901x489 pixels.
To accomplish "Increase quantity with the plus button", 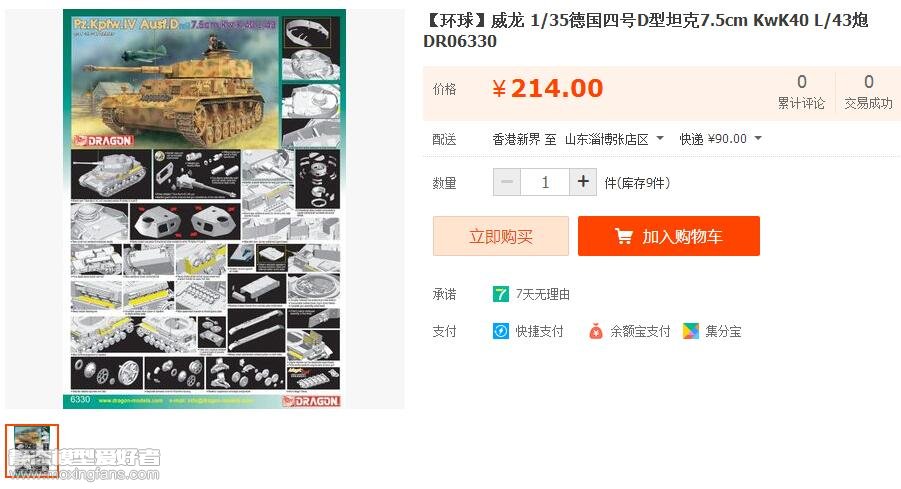I will click(x=583, y=182).
